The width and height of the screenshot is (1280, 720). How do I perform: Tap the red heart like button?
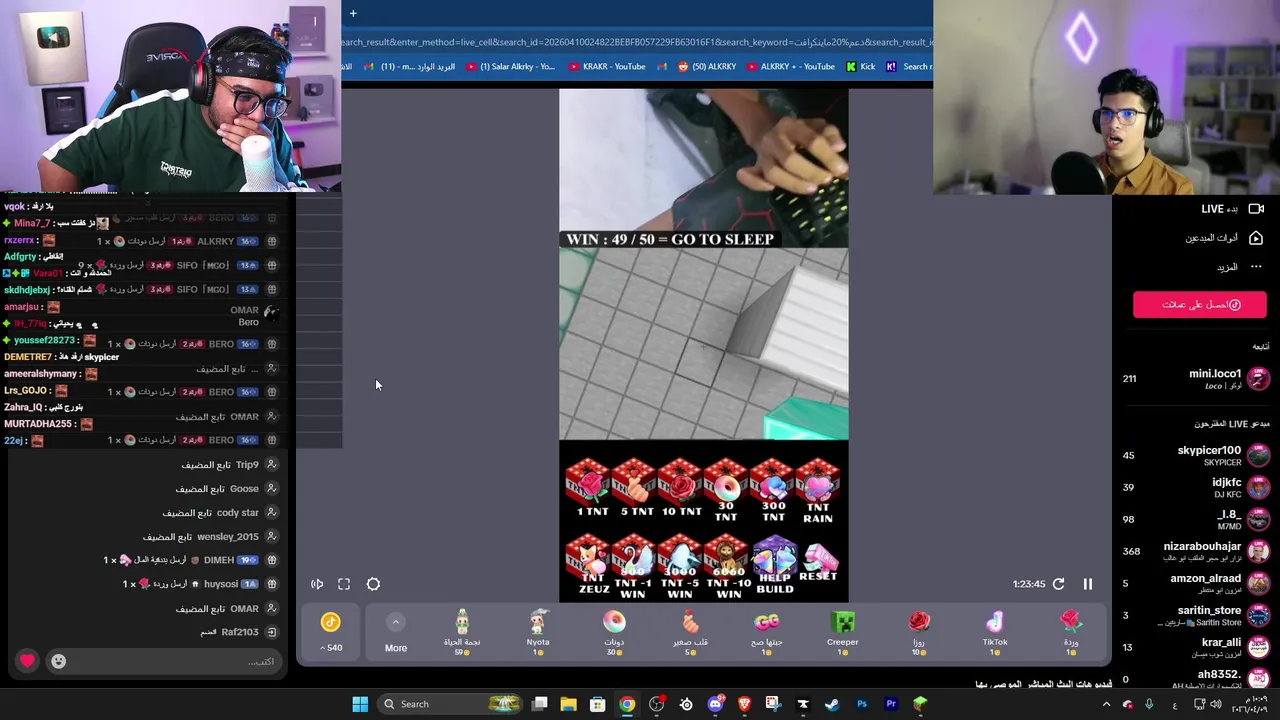tap(27, 661)
